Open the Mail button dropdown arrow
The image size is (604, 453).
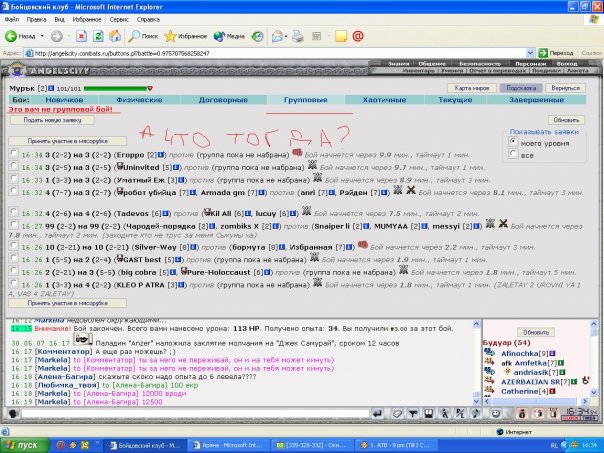pyautogui.click(x=286, y=36)
